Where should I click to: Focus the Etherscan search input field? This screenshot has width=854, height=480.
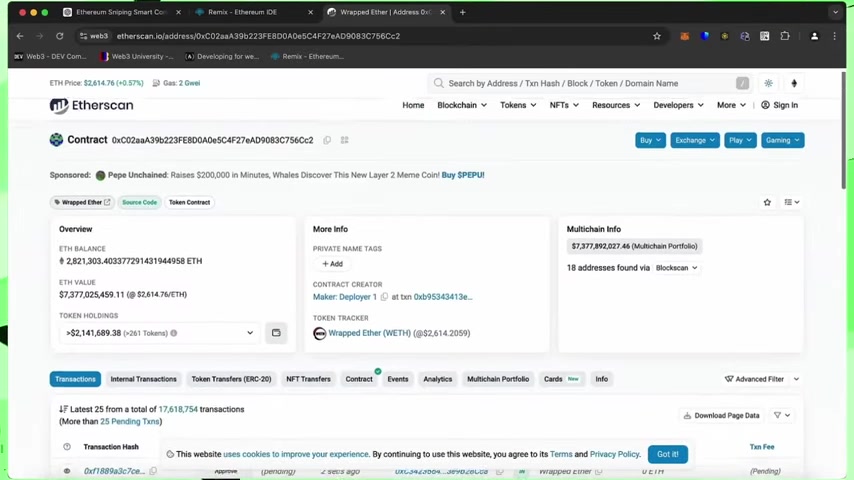point(590,83)
